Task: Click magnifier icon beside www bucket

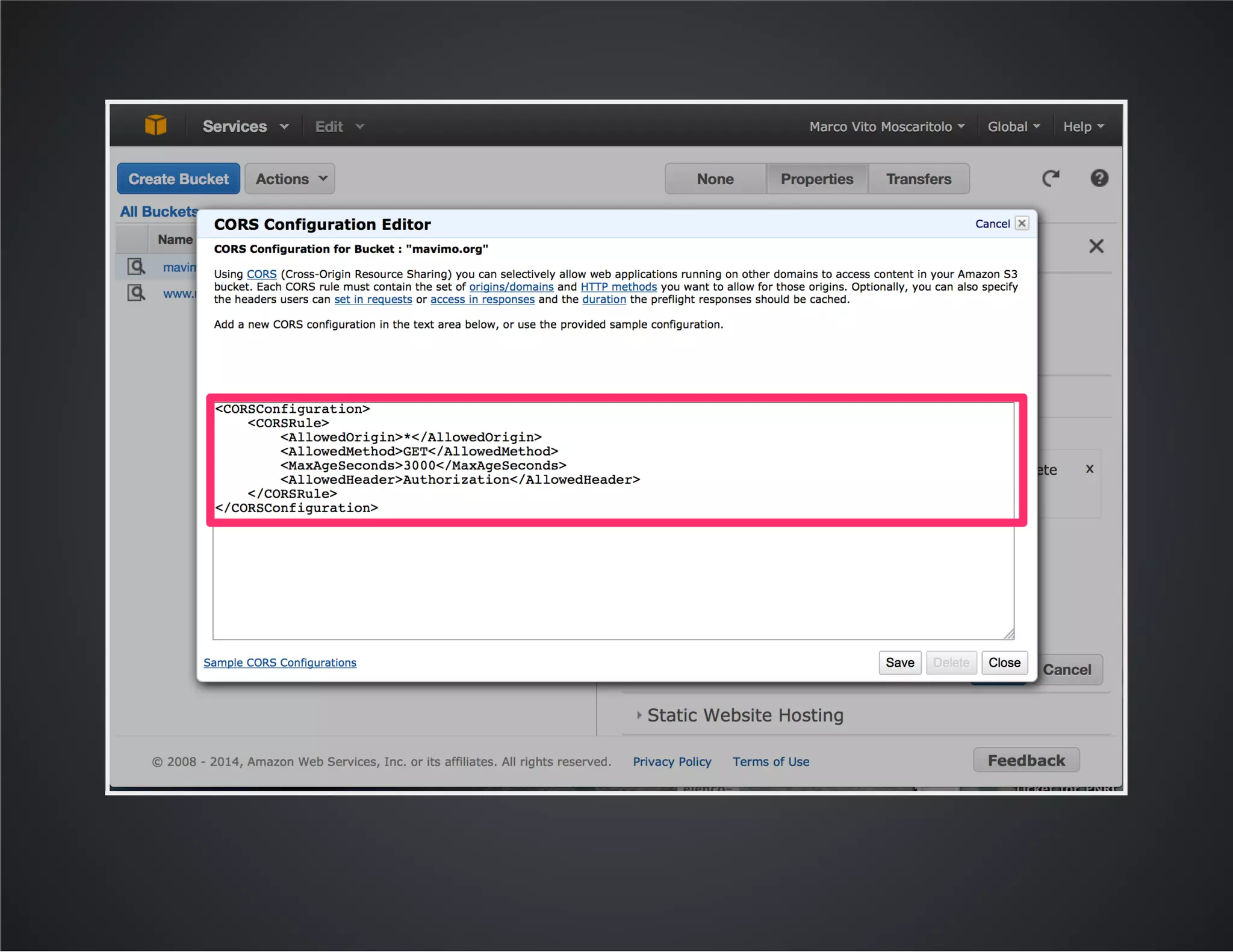Action: [x=136, y=293]
